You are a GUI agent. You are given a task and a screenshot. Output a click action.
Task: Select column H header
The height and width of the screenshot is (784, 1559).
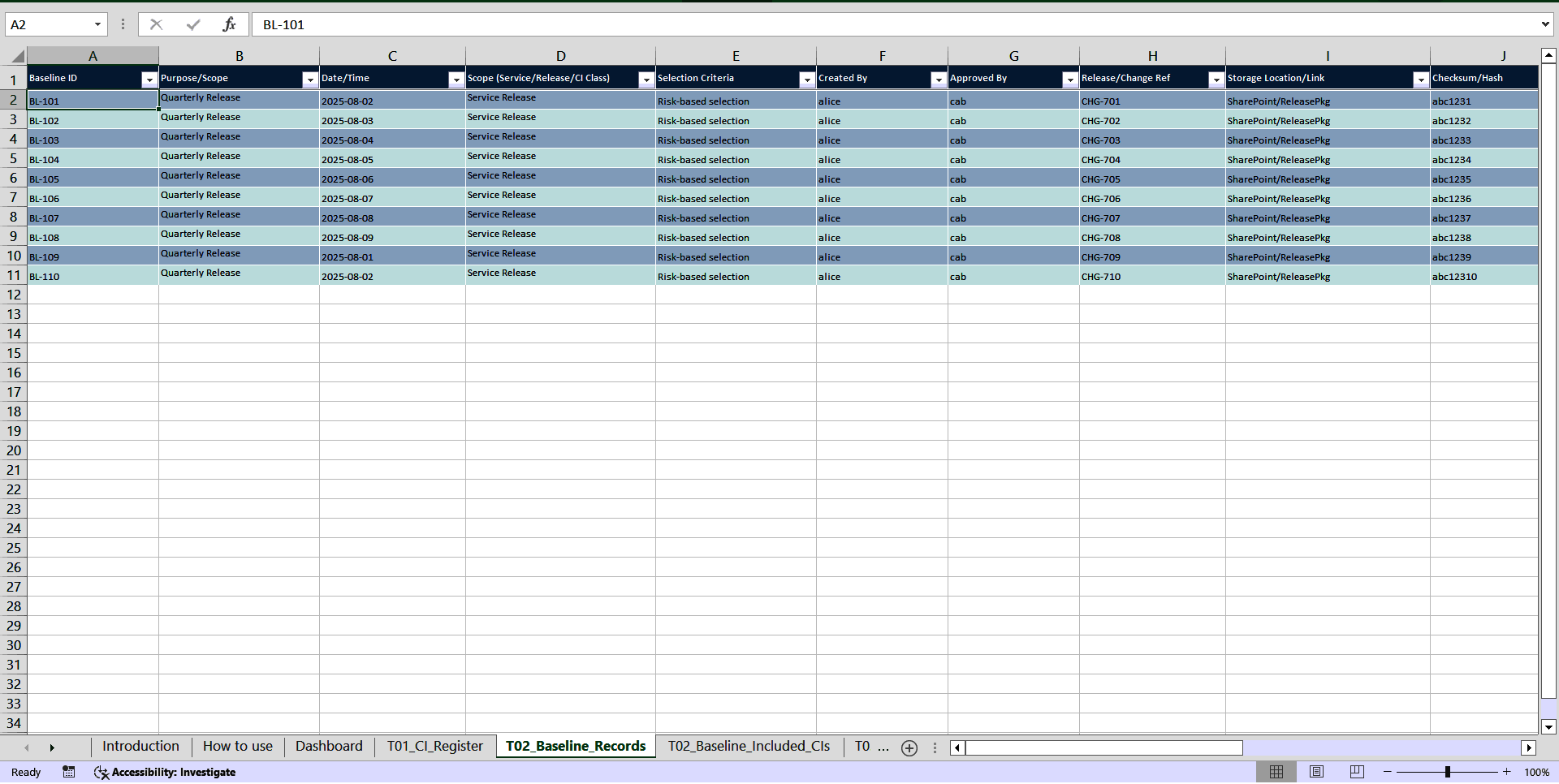[x=1152, y=56]
